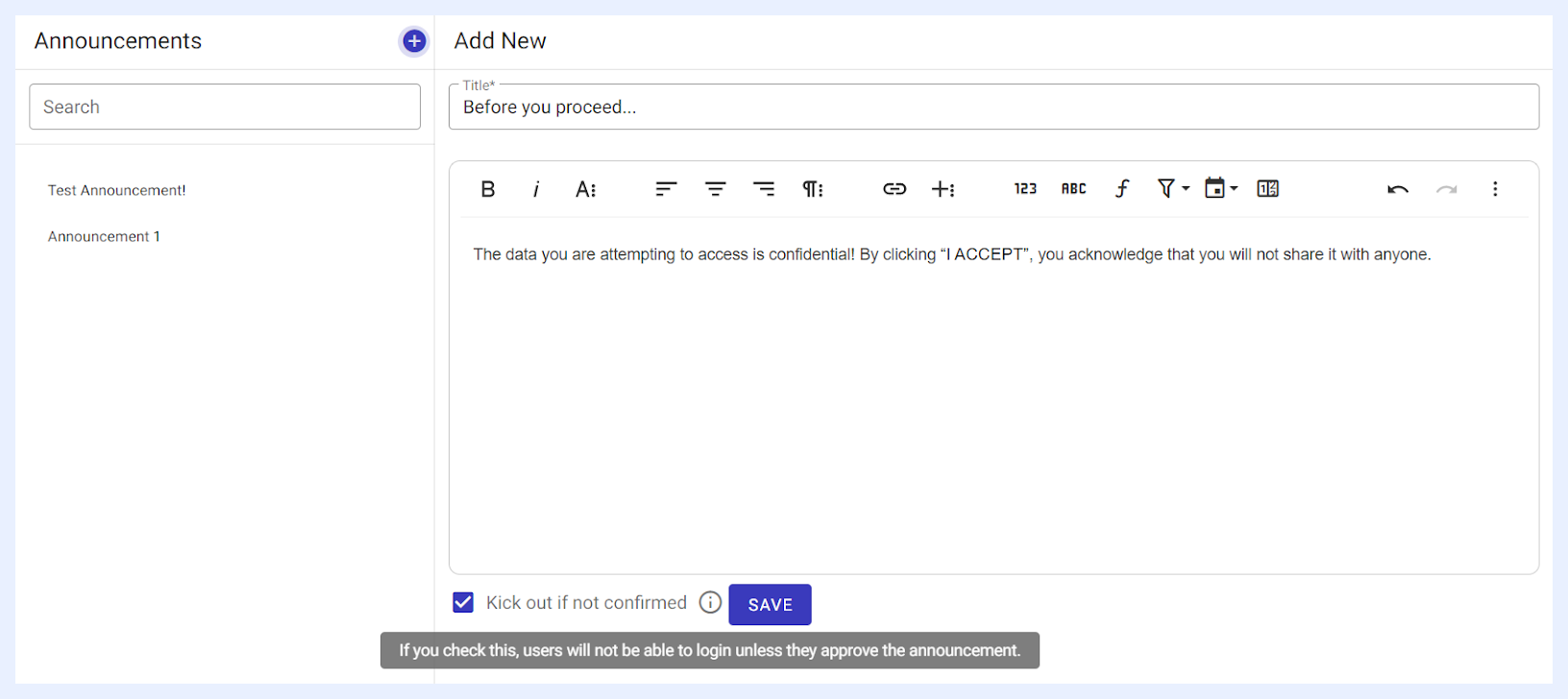Open the filter funnel dropdown
The width and height of the screenshot is (1568, 699).
coord(1172,189)
